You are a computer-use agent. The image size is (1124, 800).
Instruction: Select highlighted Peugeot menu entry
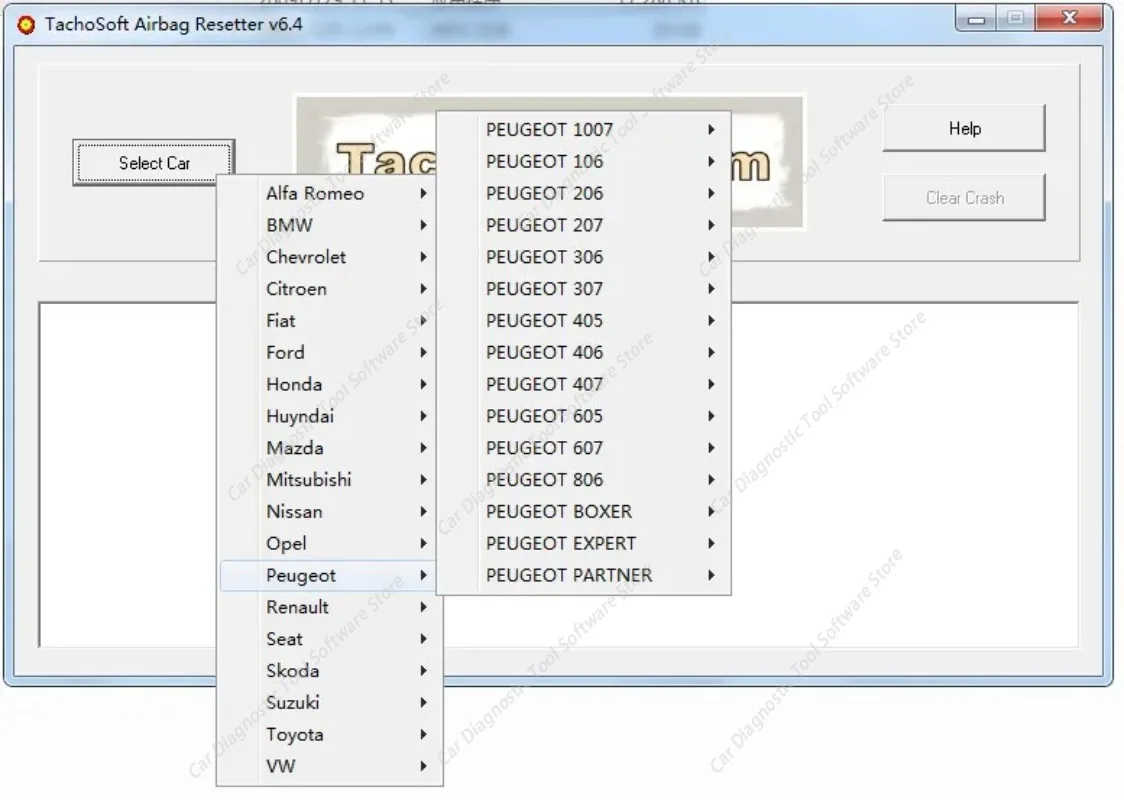coord(328,575)
